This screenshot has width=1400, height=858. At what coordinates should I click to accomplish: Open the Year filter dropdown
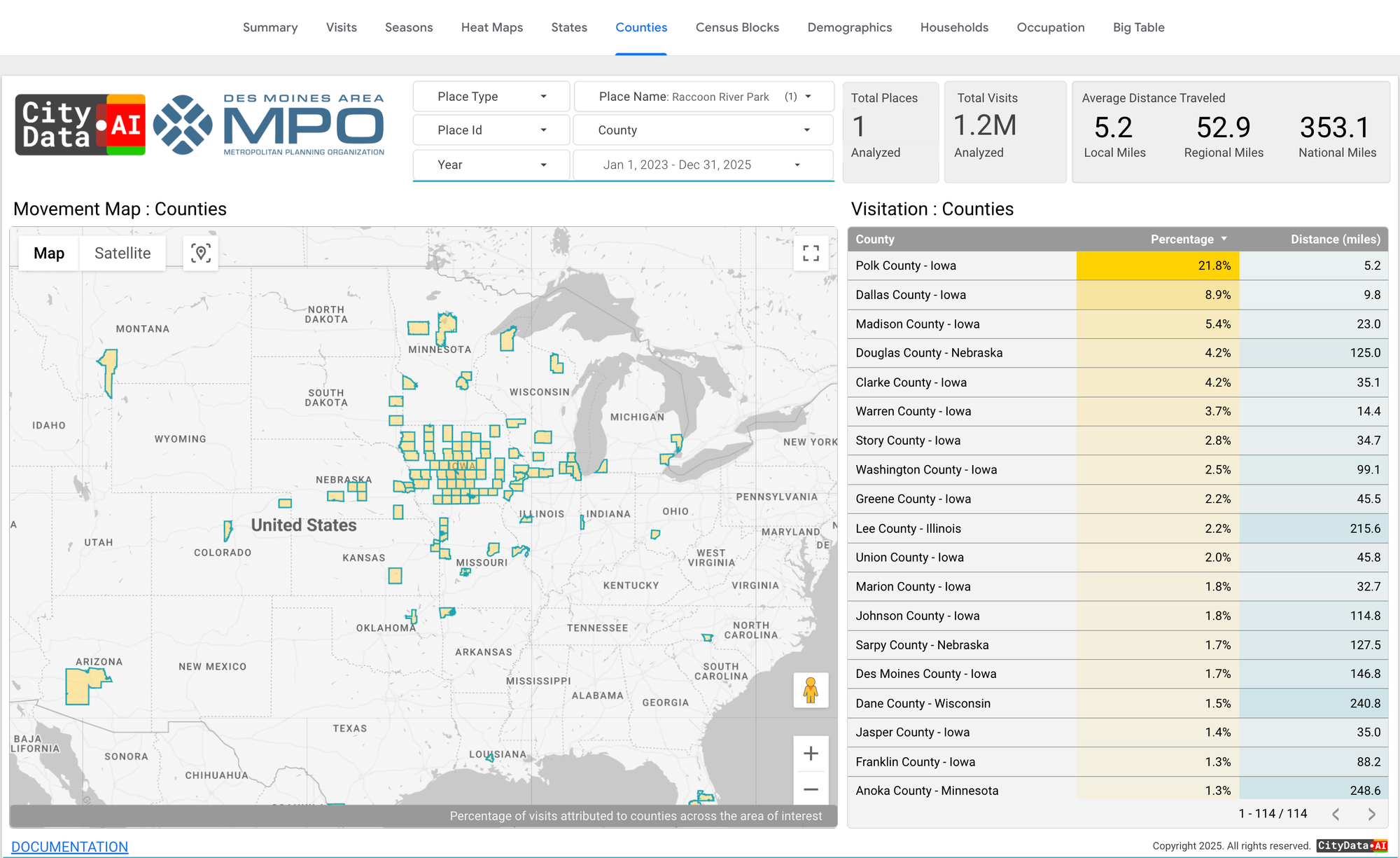[x=491, y=165]
